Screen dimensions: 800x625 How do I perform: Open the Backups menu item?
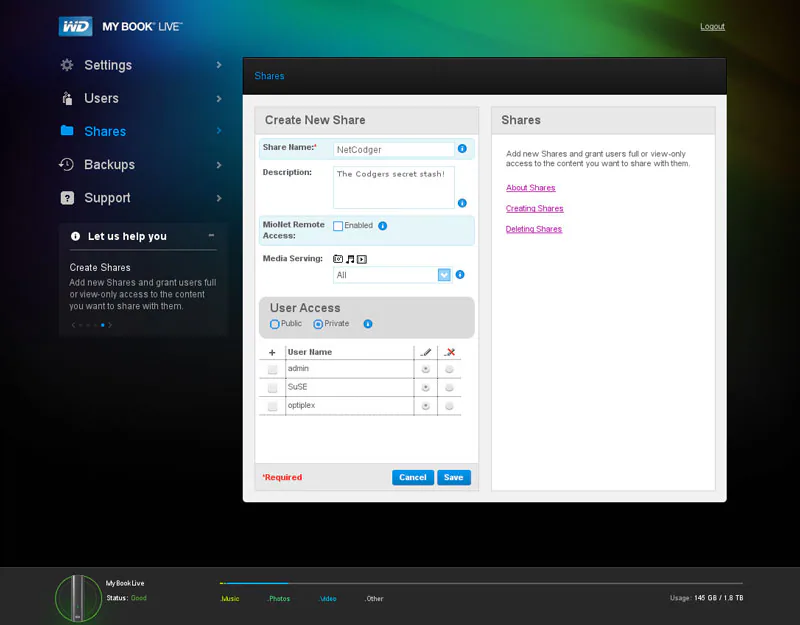coord(110,164)
